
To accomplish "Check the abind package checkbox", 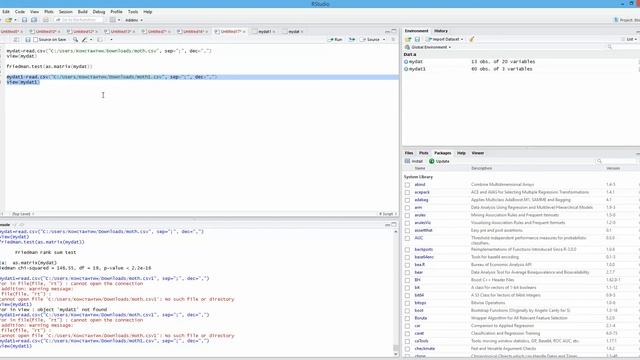I will tap(407, 185).
